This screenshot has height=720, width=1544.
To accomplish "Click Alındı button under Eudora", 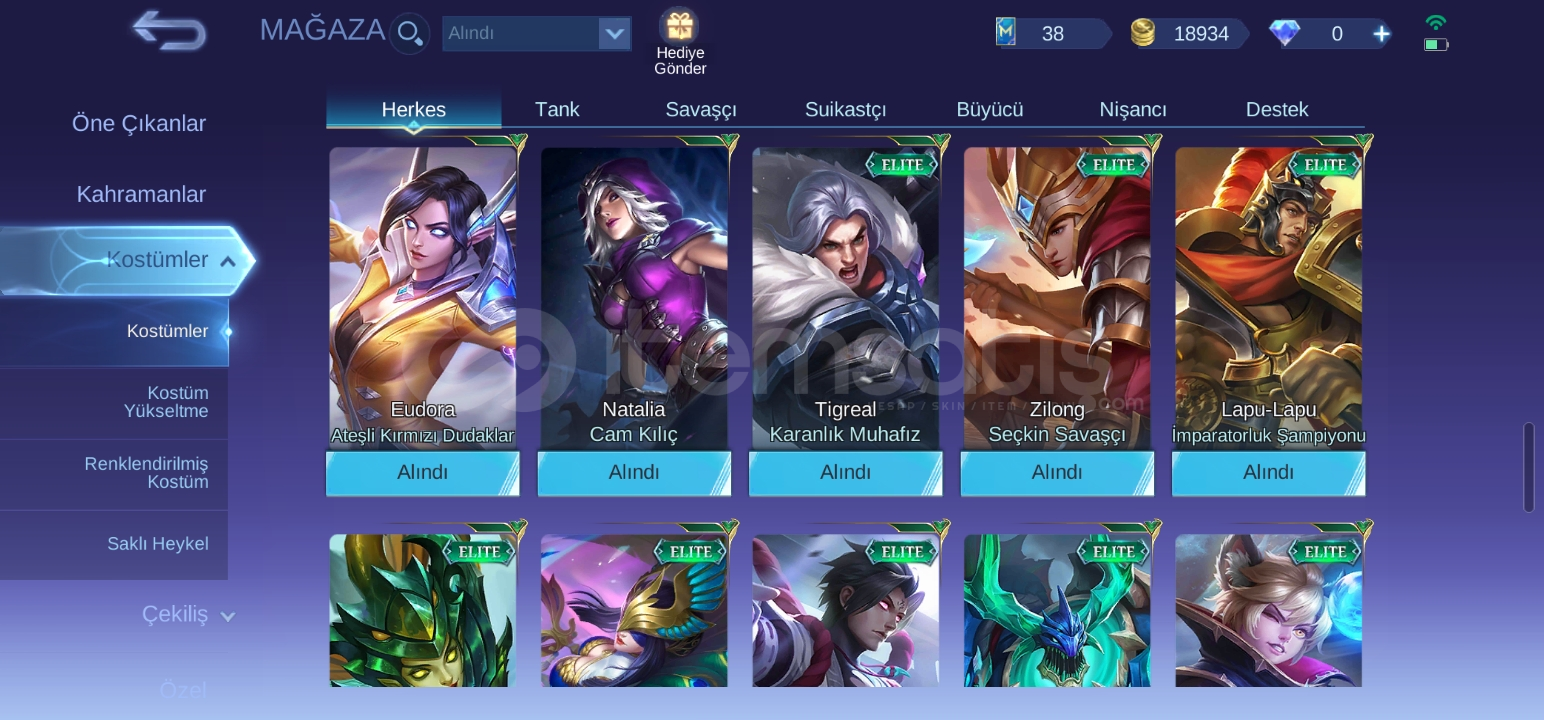I will tap(422, 472).
